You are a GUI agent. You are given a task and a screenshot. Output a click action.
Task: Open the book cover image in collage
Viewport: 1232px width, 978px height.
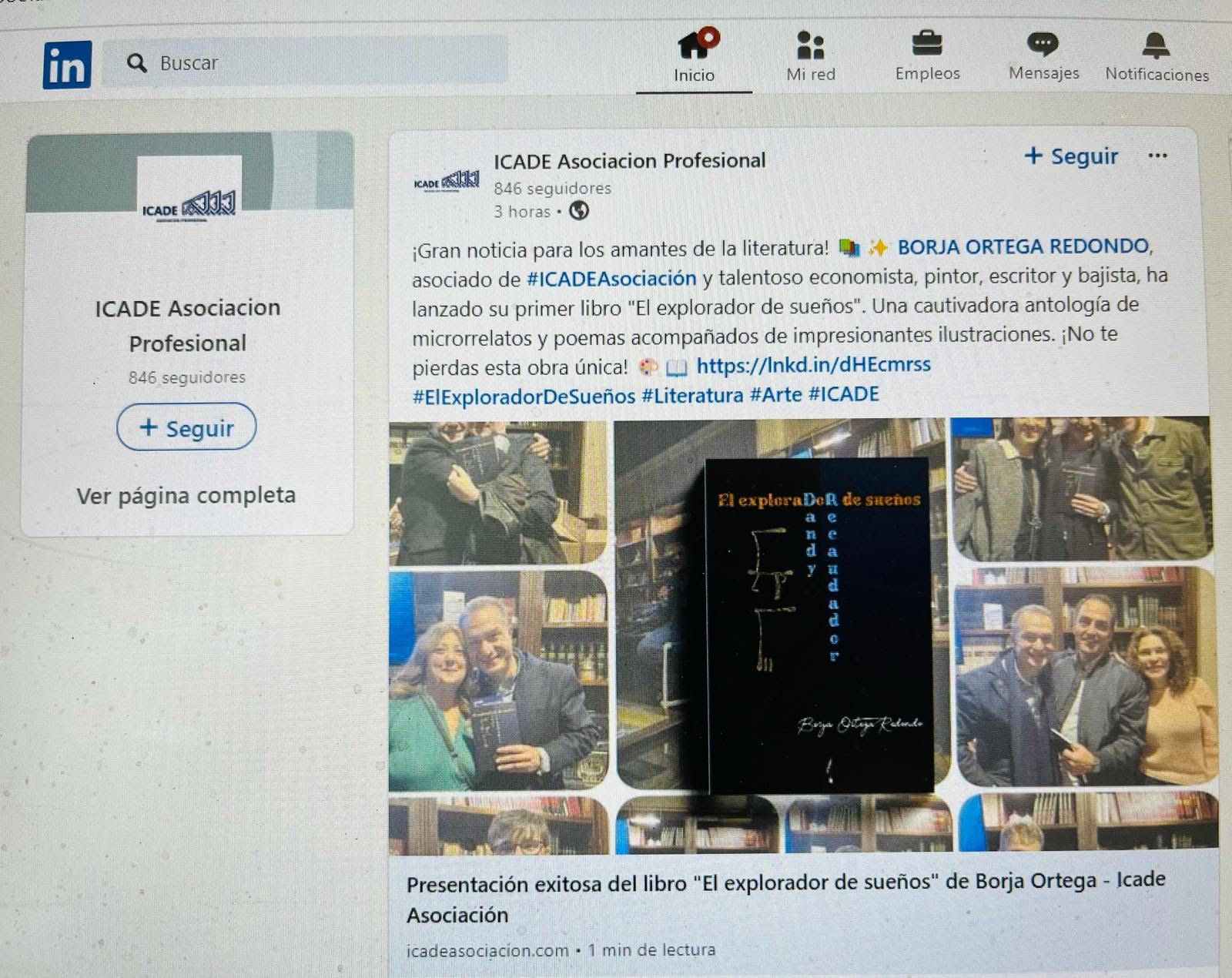[x=819, y=624]
